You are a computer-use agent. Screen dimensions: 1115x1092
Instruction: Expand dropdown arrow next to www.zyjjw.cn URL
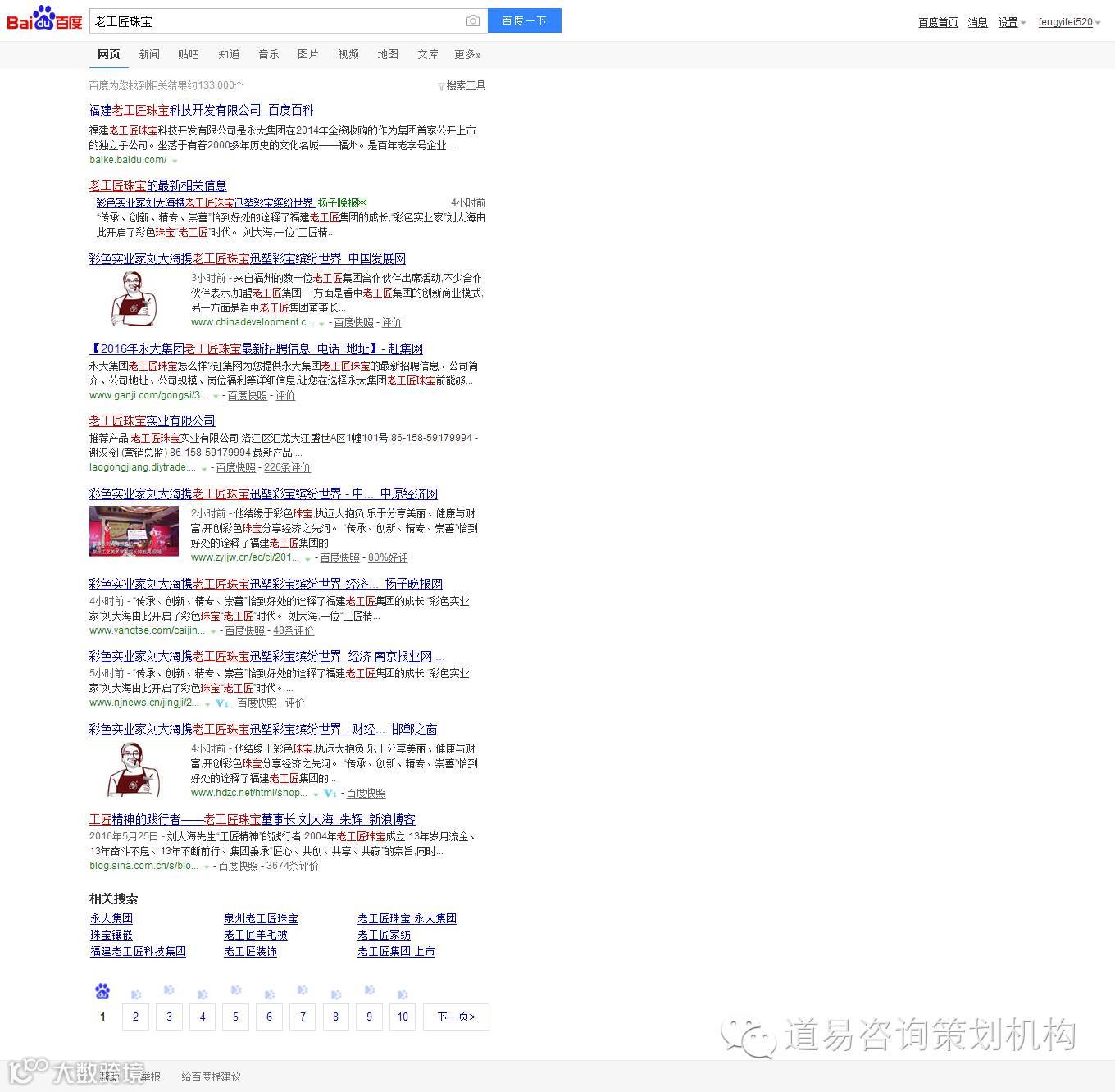point(307,558)
